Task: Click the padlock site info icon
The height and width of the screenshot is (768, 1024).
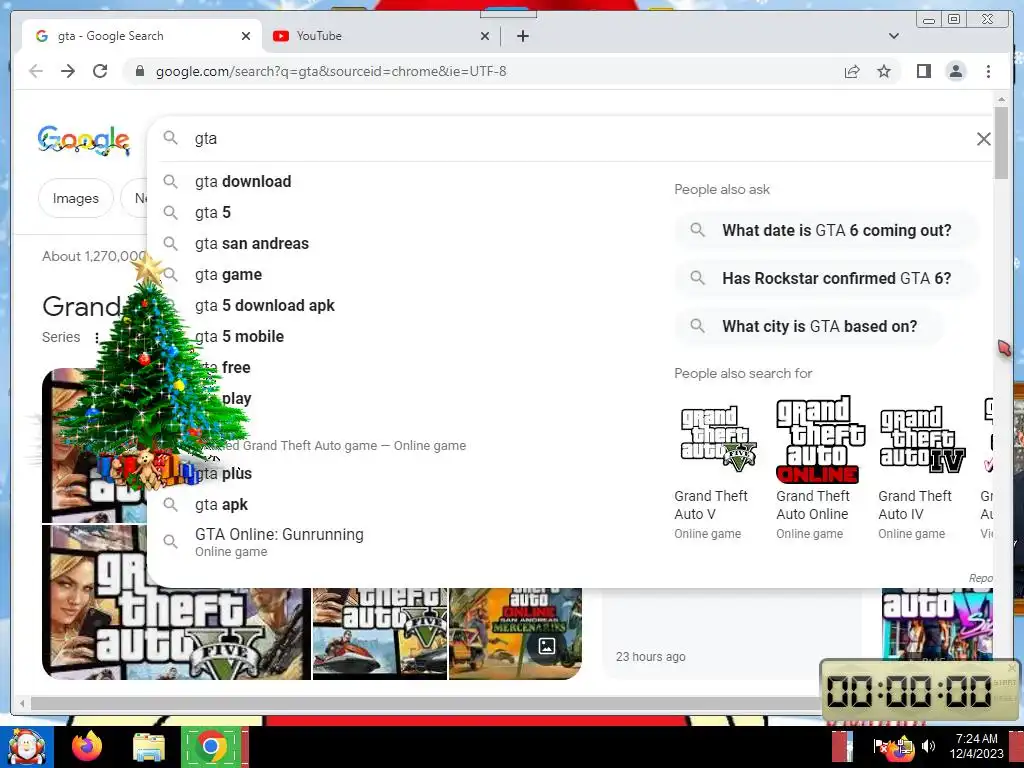Action: tap(139, 71)
